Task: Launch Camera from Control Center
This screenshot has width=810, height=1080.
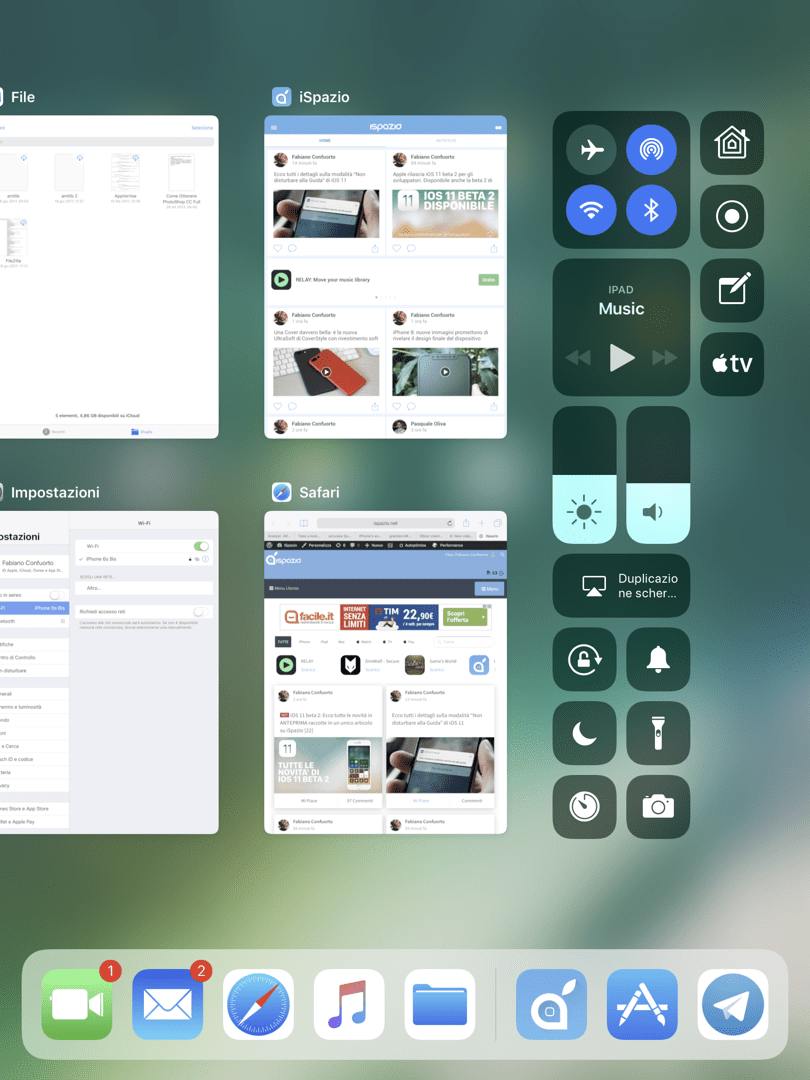Action: [x=658, y=807]
